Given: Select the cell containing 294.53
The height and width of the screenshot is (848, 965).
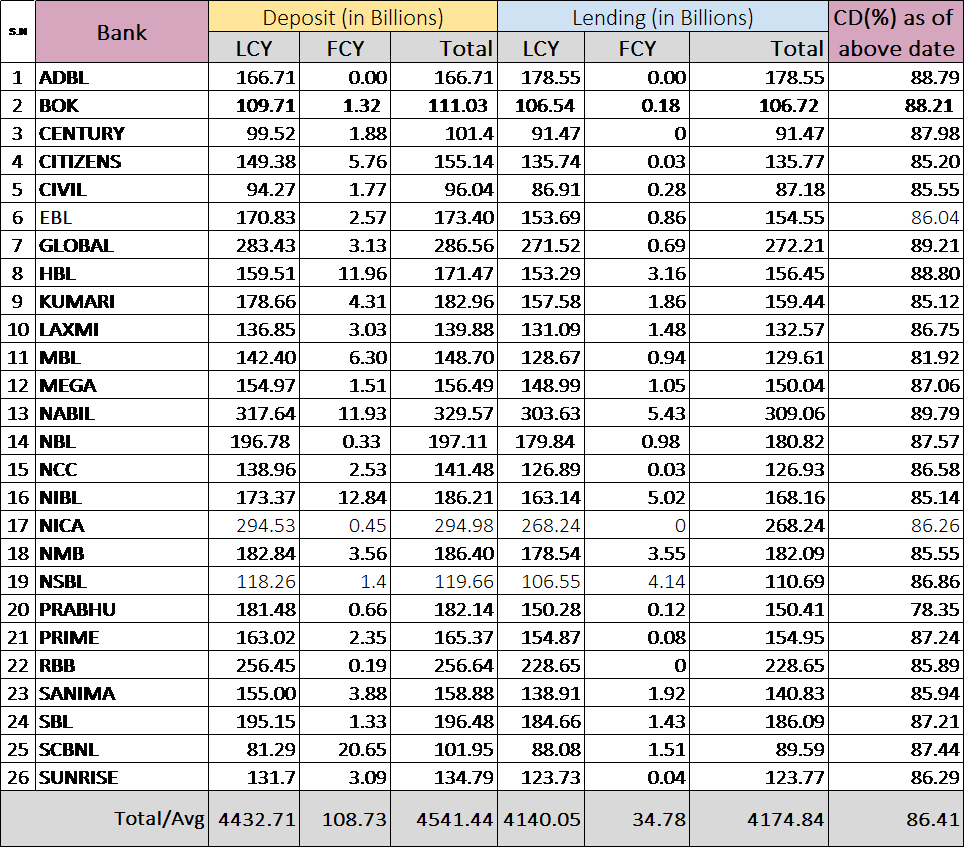Looking at the screenshot, I should 254,526.
